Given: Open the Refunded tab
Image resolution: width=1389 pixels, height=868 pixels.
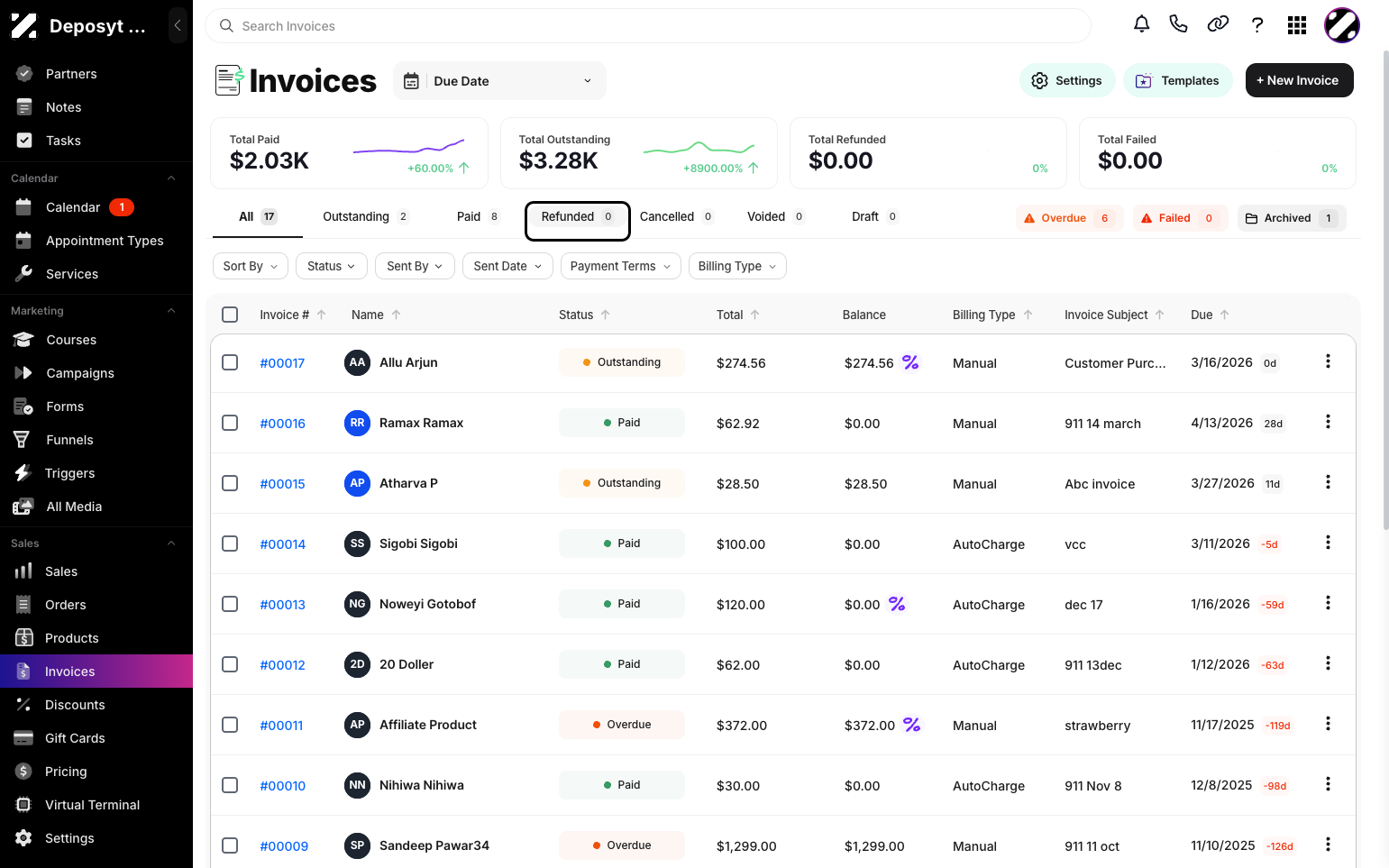Looking at the screenshot, I should (x=577, y=217).
